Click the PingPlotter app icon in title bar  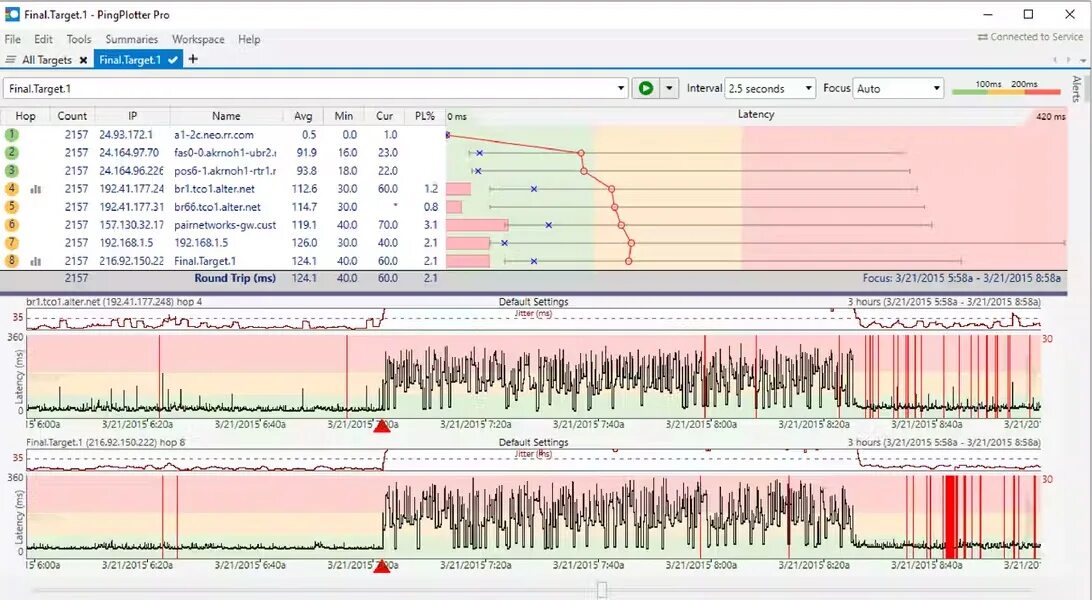pos(12,14)
